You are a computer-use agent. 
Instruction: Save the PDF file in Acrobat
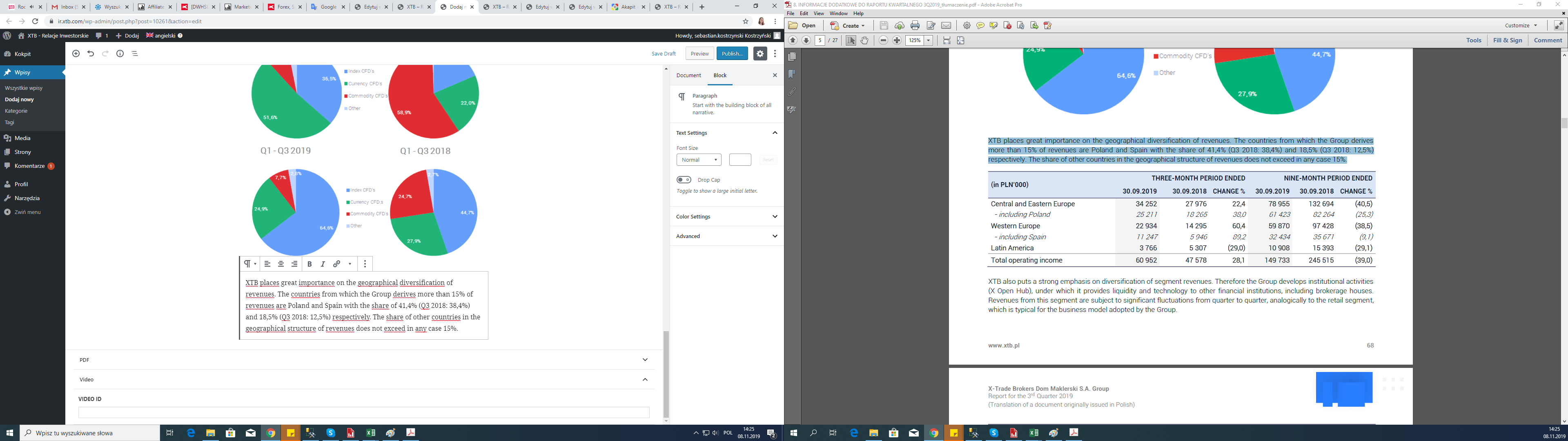pyautogui.click(x=884, y=26)
